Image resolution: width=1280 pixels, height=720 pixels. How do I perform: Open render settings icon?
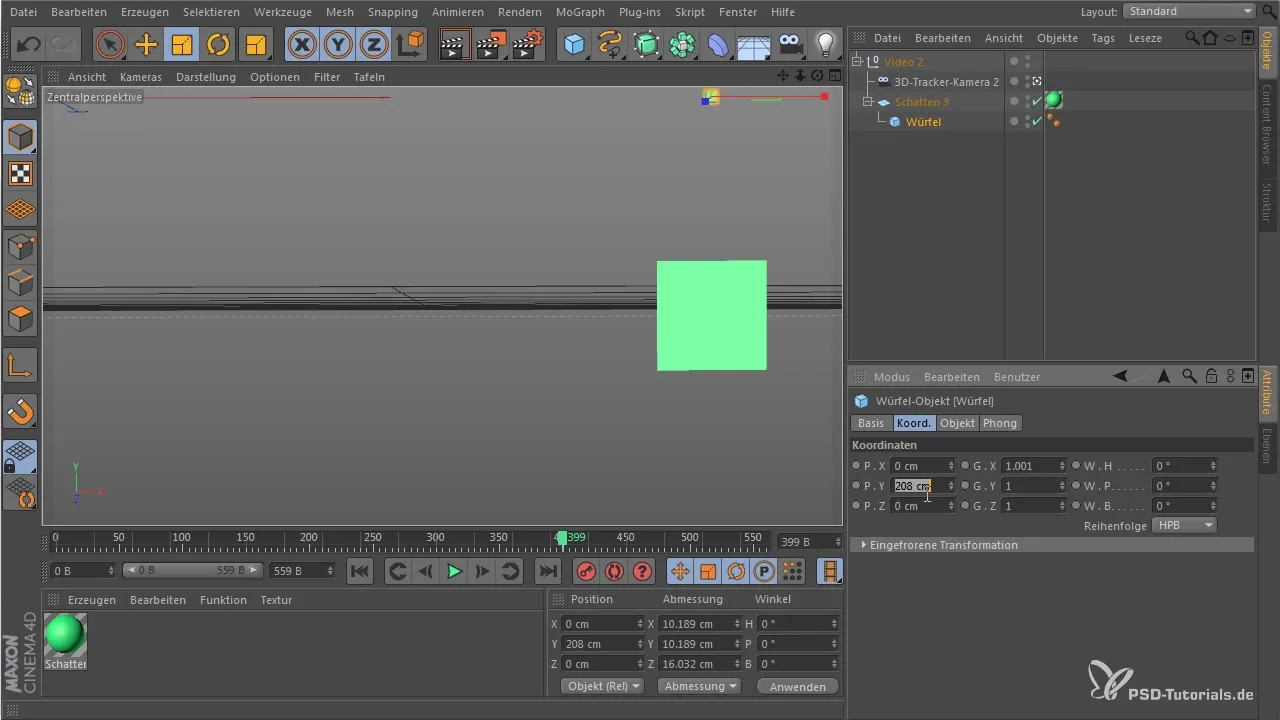pos(528,45)
